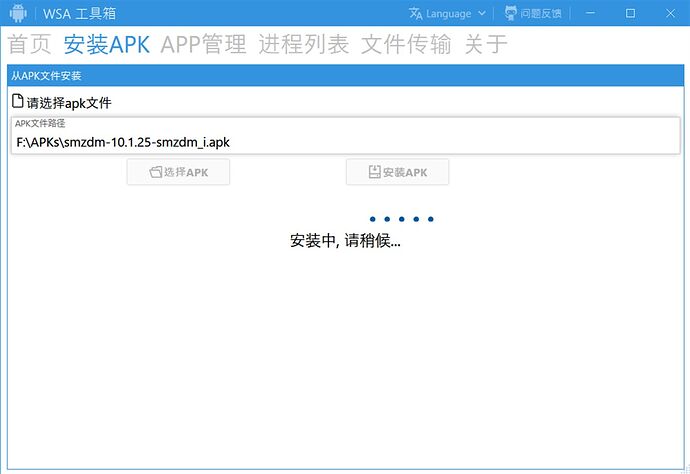Open the APP管理 tab
Image resolution: width=690 pixels, height=474 pixels.
(x=203, y=44)
